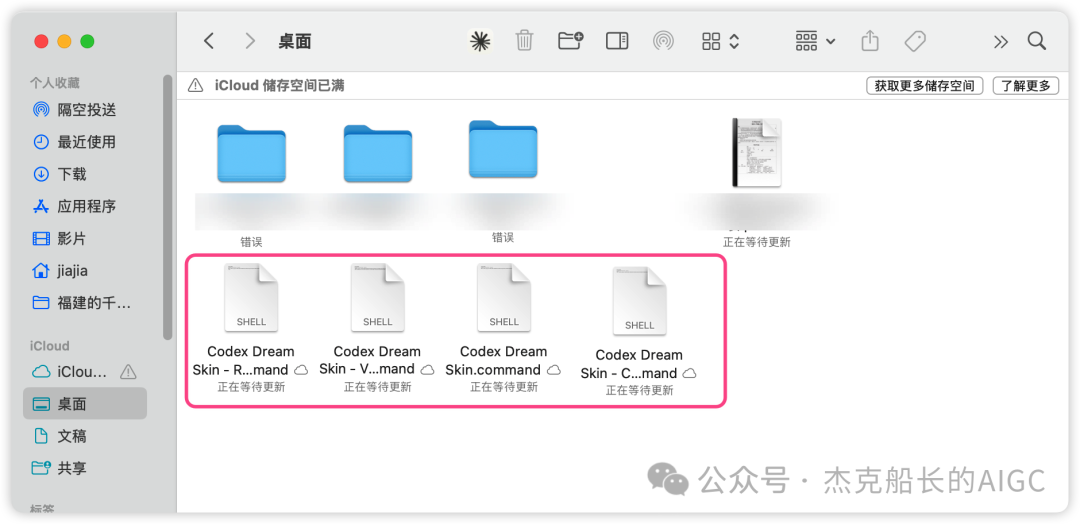This screenshot has height=524, width=1080.
Task: Select the third blue folder
Action: 503,149
